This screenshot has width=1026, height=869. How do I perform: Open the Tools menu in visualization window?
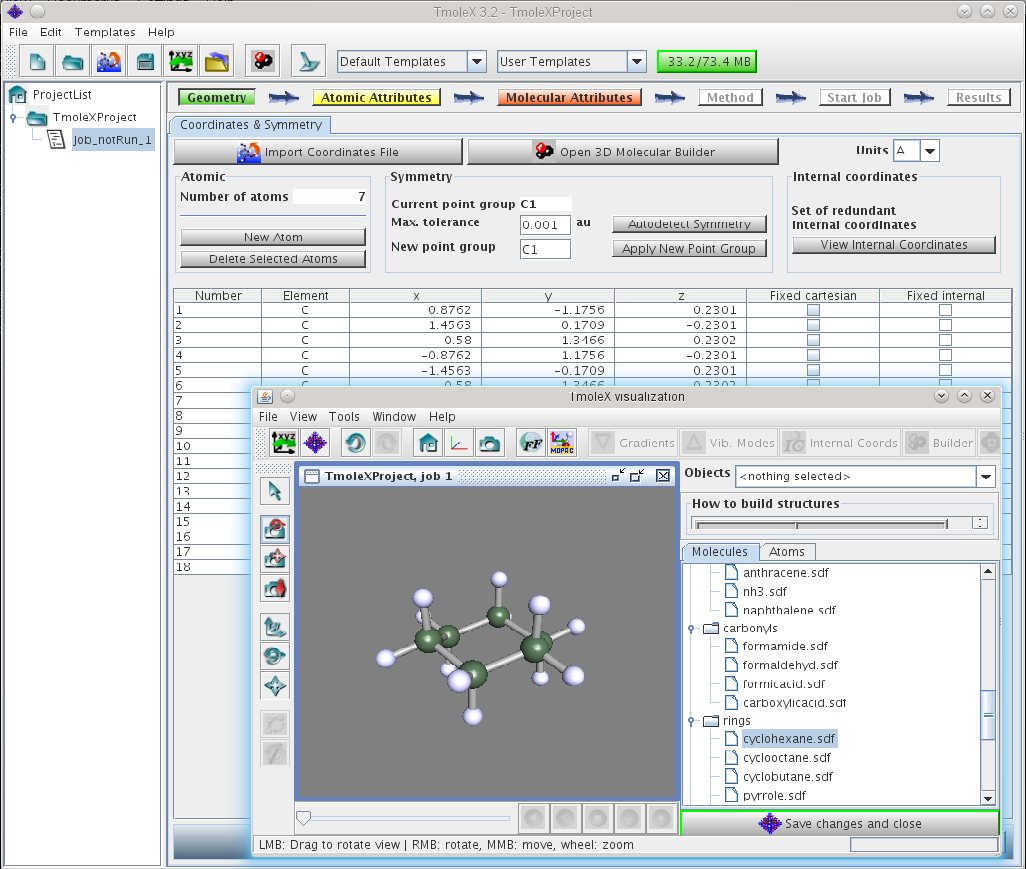[x=344, y=417]
